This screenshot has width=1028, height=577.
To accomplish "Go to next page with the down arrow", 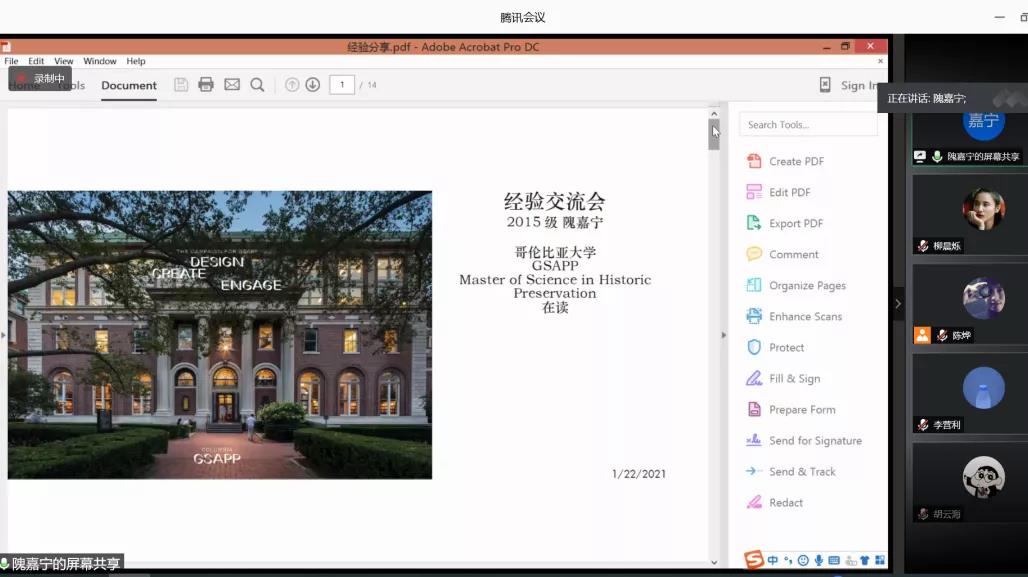I will click(313, 85).
